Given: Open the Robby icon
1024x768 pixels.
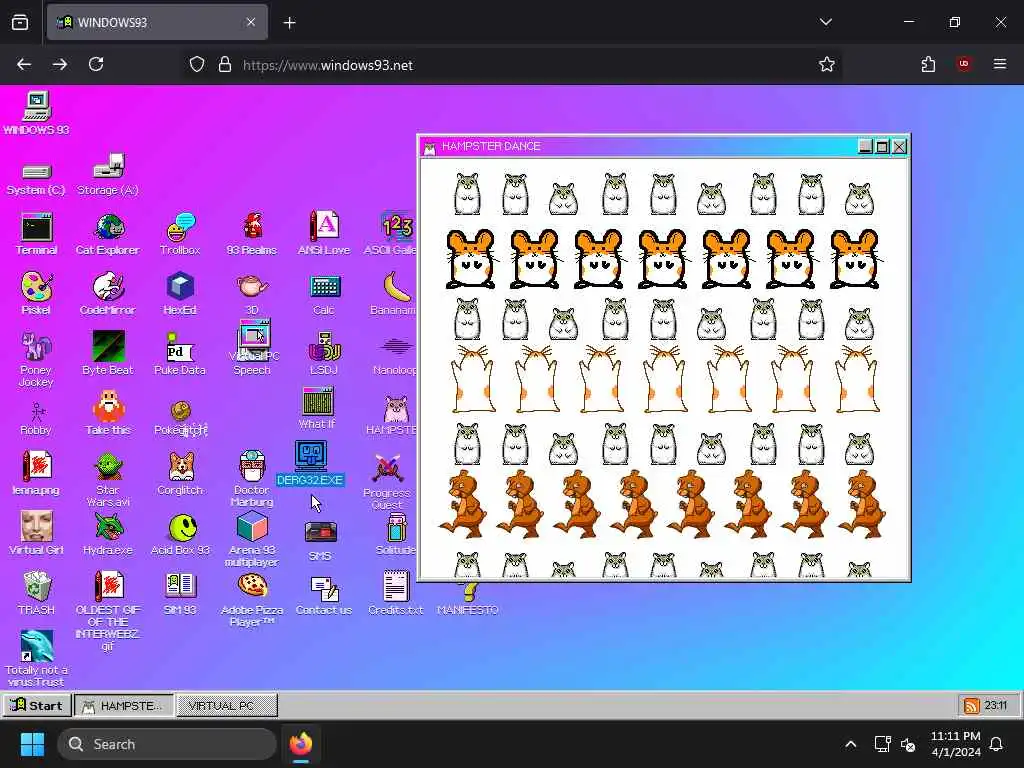Looking at the screenshot, I should [36, 418].
